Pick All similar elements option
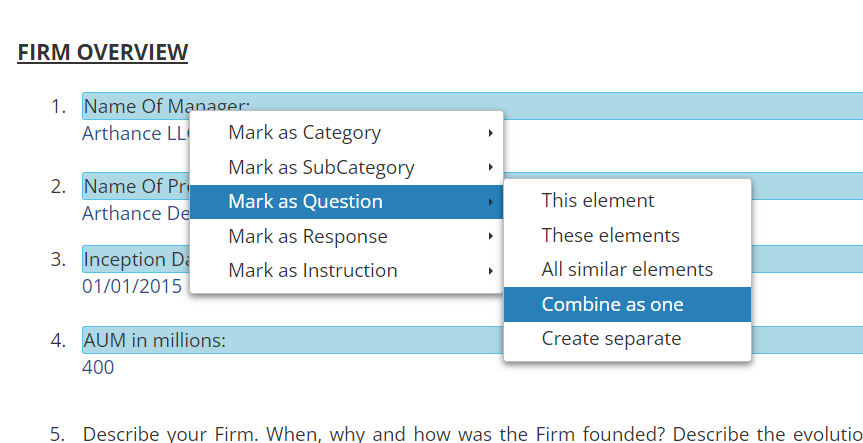863x443 pixels. (x=627, y=270)
